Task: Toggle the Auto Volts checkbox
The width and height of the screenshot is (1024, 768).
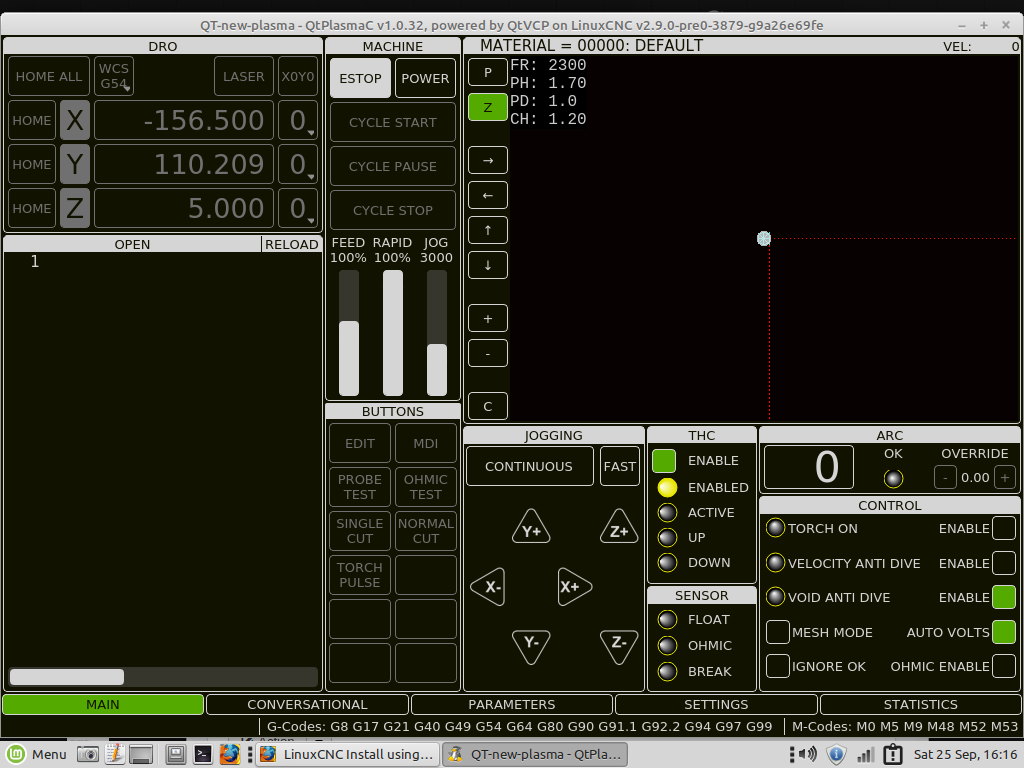Action: 1004,632
